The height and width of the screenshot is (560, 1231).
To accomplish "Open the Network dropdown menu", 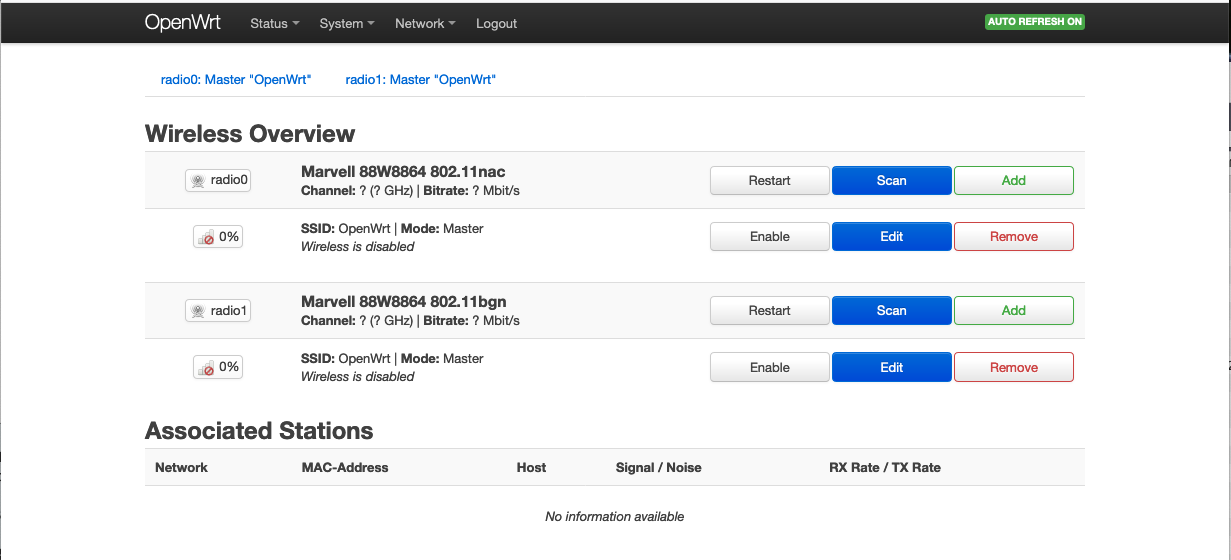I will (x=425, y=23).
